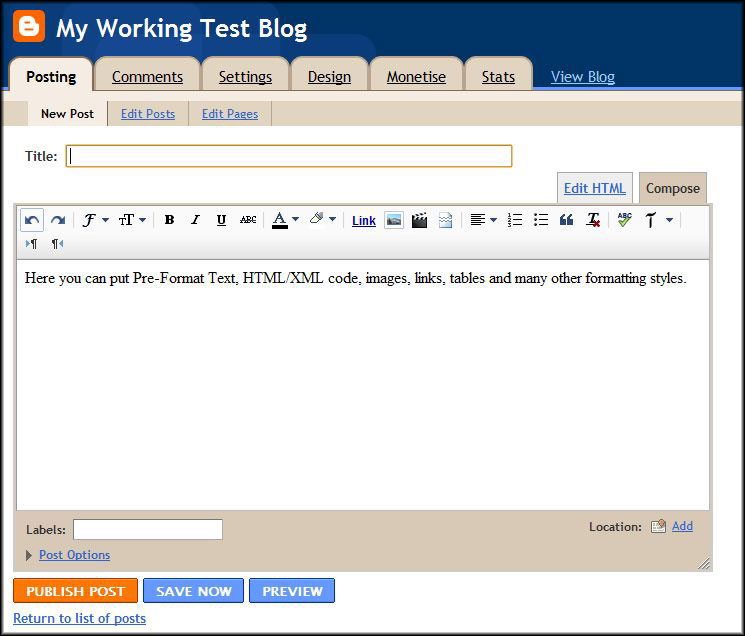Click the Undo icon in the editor toolbar

[32, 220]
